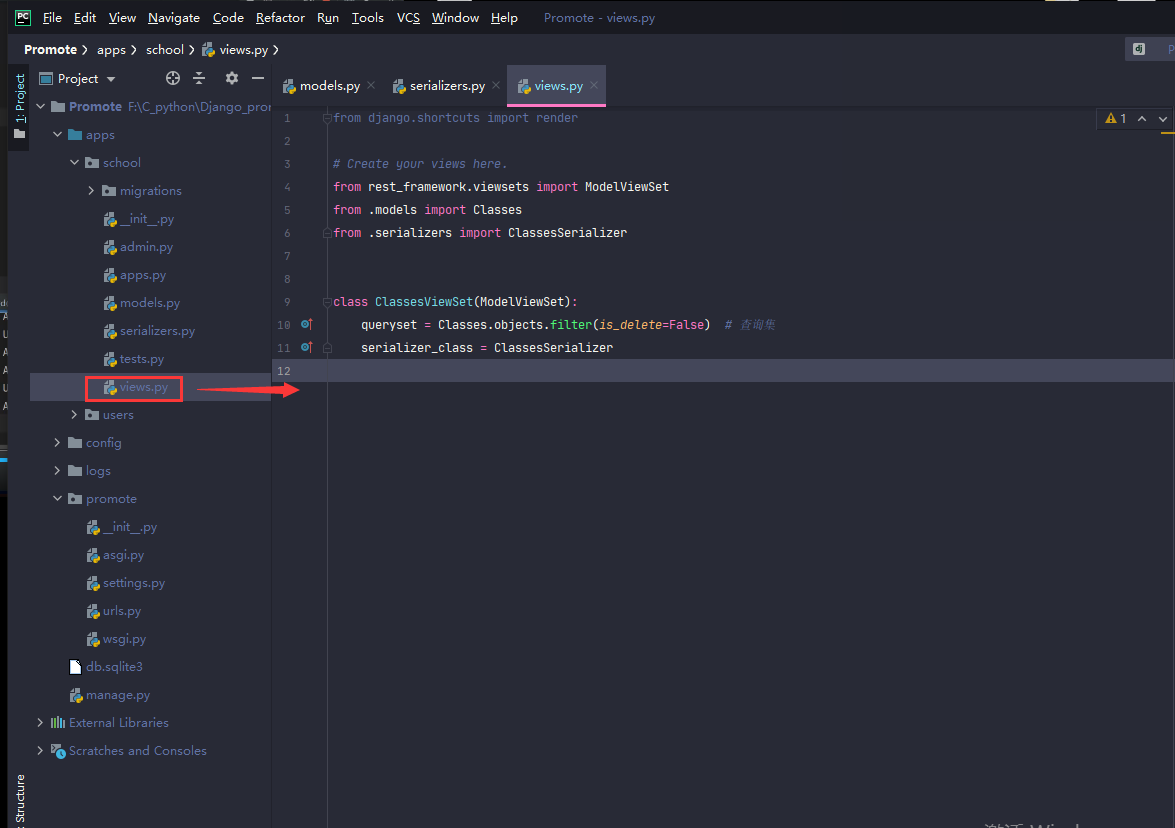Open the File menu
The height and width of the screenshot is (828, 1175).
[x=52, y=17]
